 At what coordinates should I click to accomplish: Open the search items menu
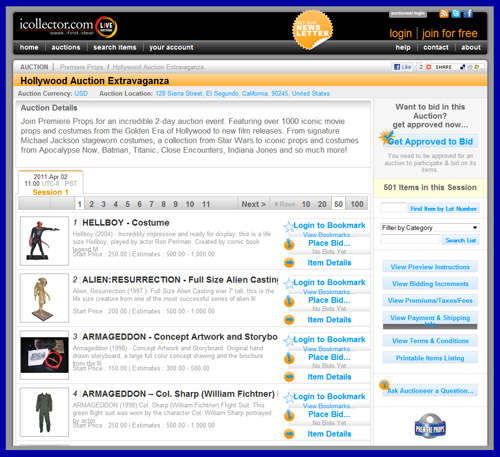[115, 47]
